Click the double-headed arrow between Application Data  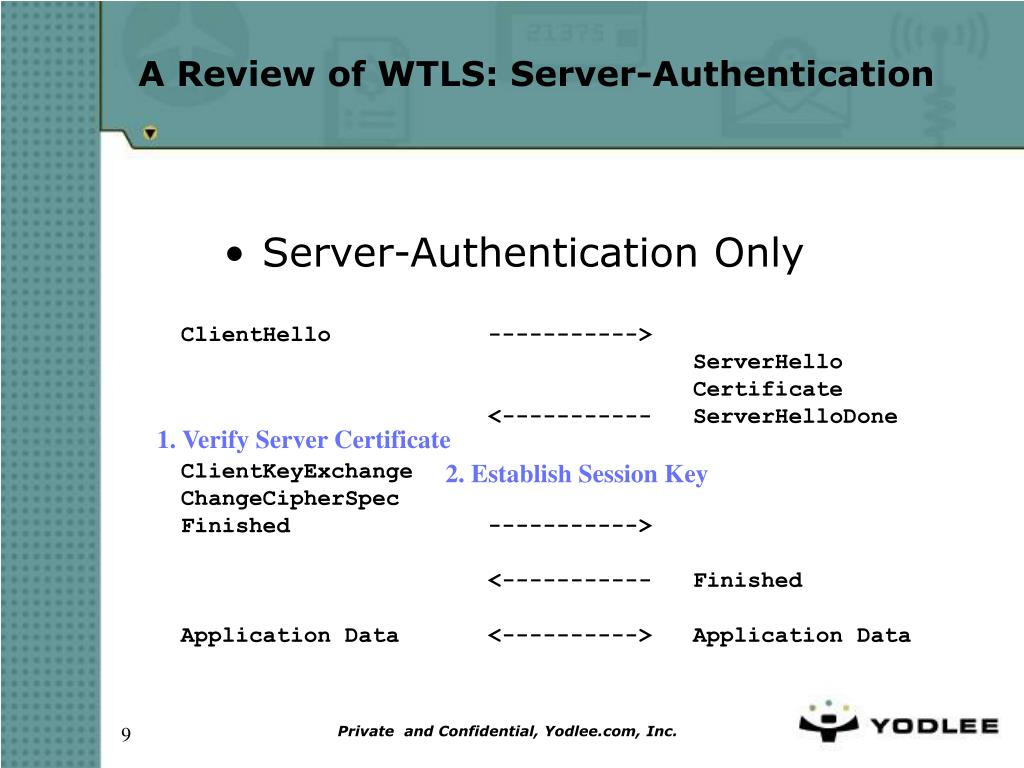[569, 635]
